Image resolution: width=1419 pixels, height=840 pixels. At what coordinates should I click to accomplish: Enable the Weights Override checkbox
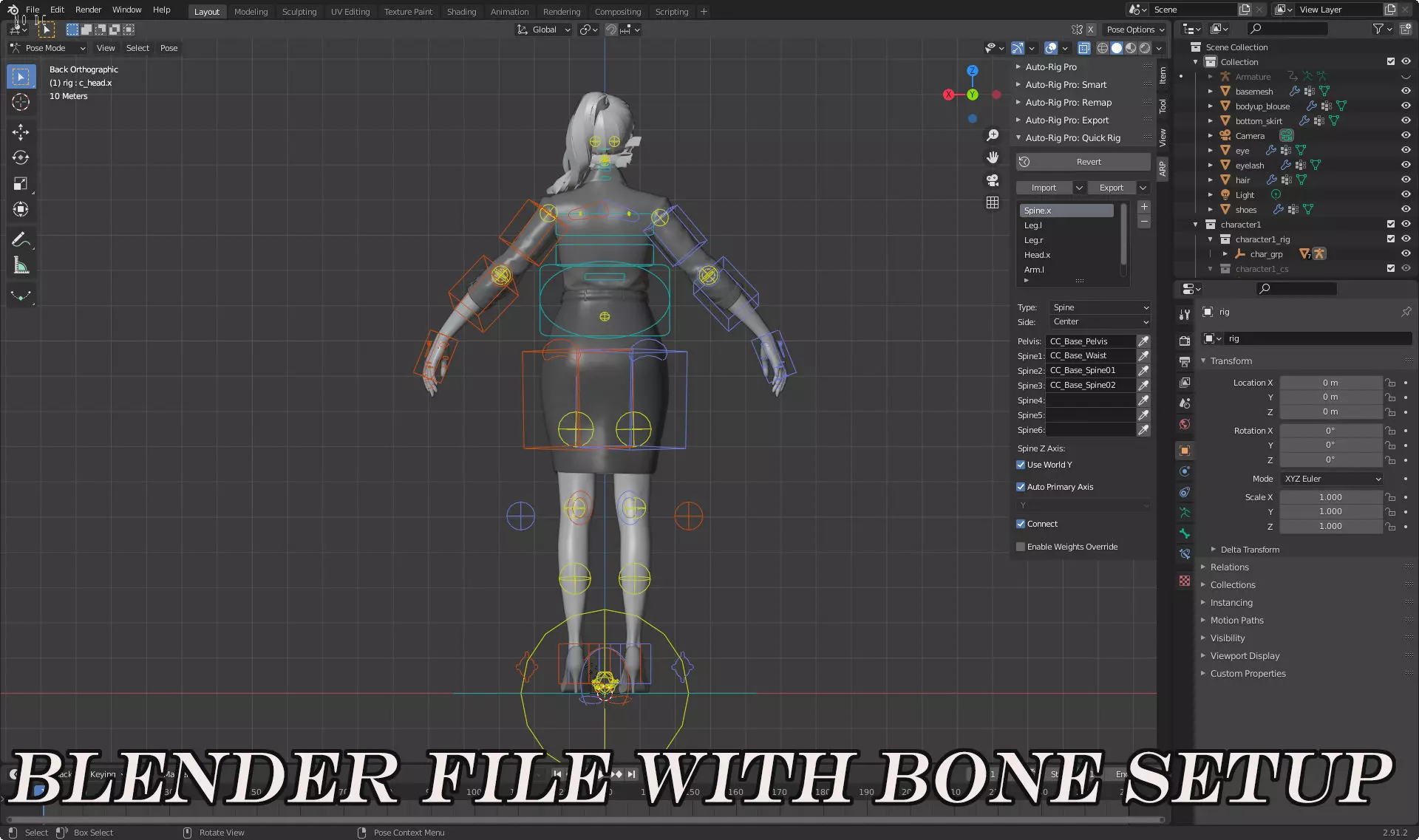coord(1021,547)
